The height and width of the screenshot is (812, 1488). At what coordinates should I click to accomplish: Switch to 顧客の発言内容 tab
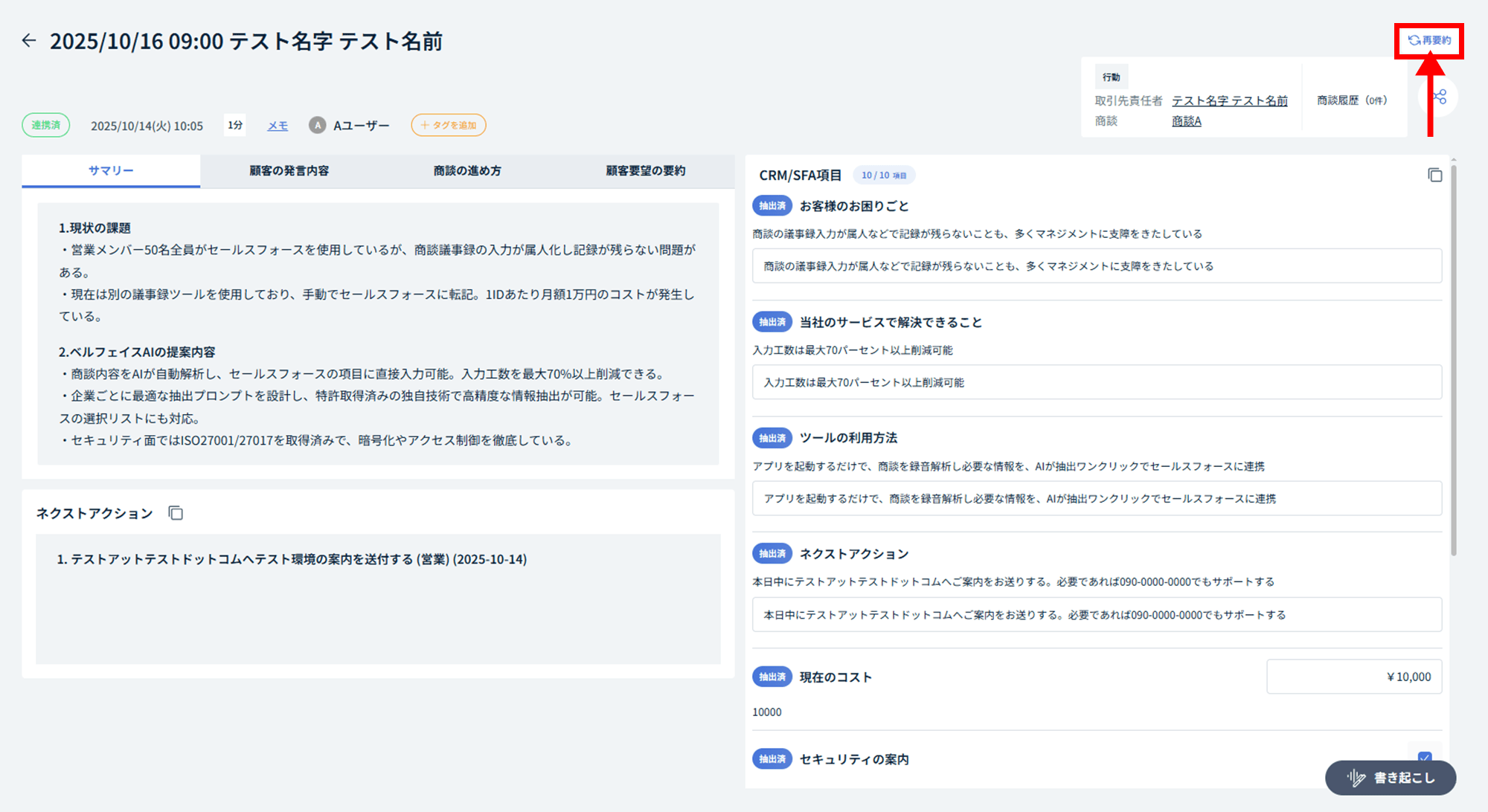point(289,171)
